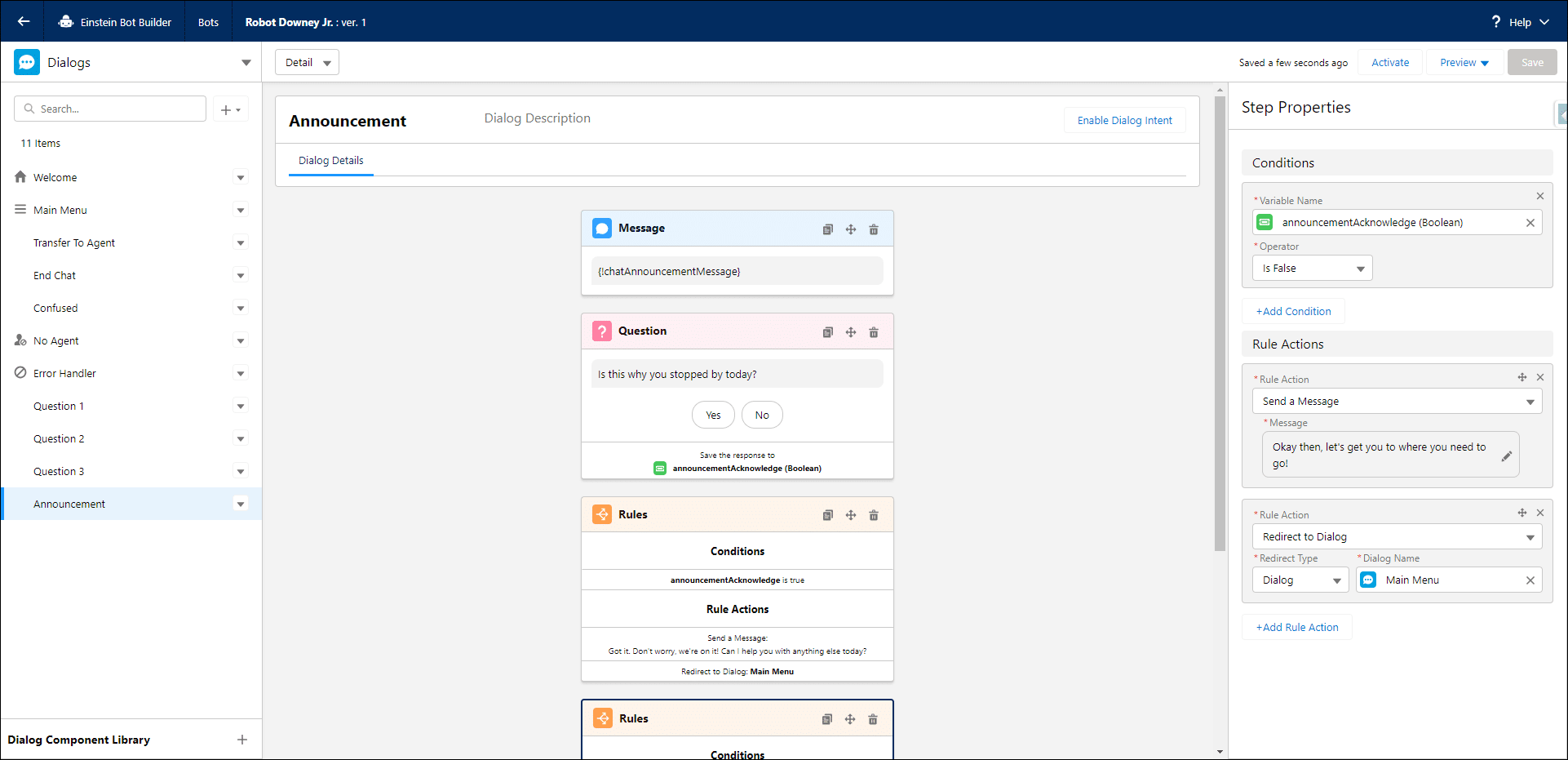Image resolution: width=1568 pixels, height=760 pixels.
Task: Open the Dialogs panel dropdown
Action: pos(246,63)
